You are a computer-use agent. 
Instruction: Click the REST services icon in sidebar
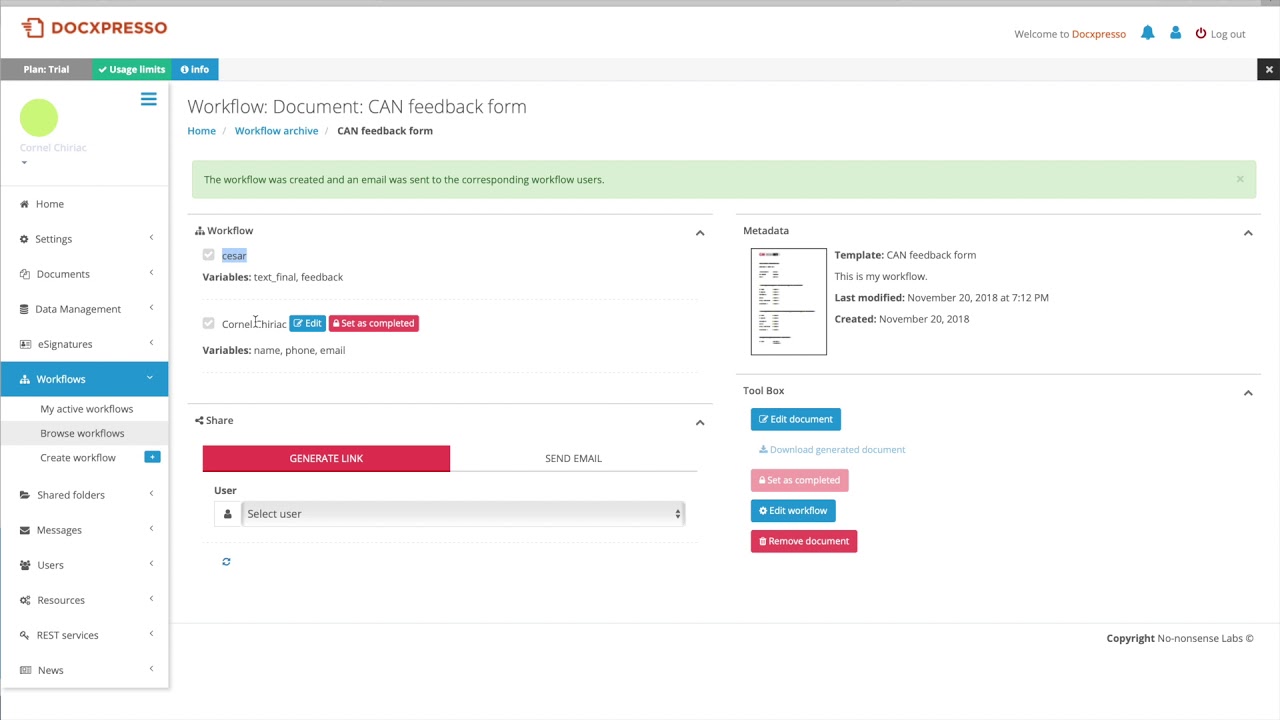[x=25, y=635]
